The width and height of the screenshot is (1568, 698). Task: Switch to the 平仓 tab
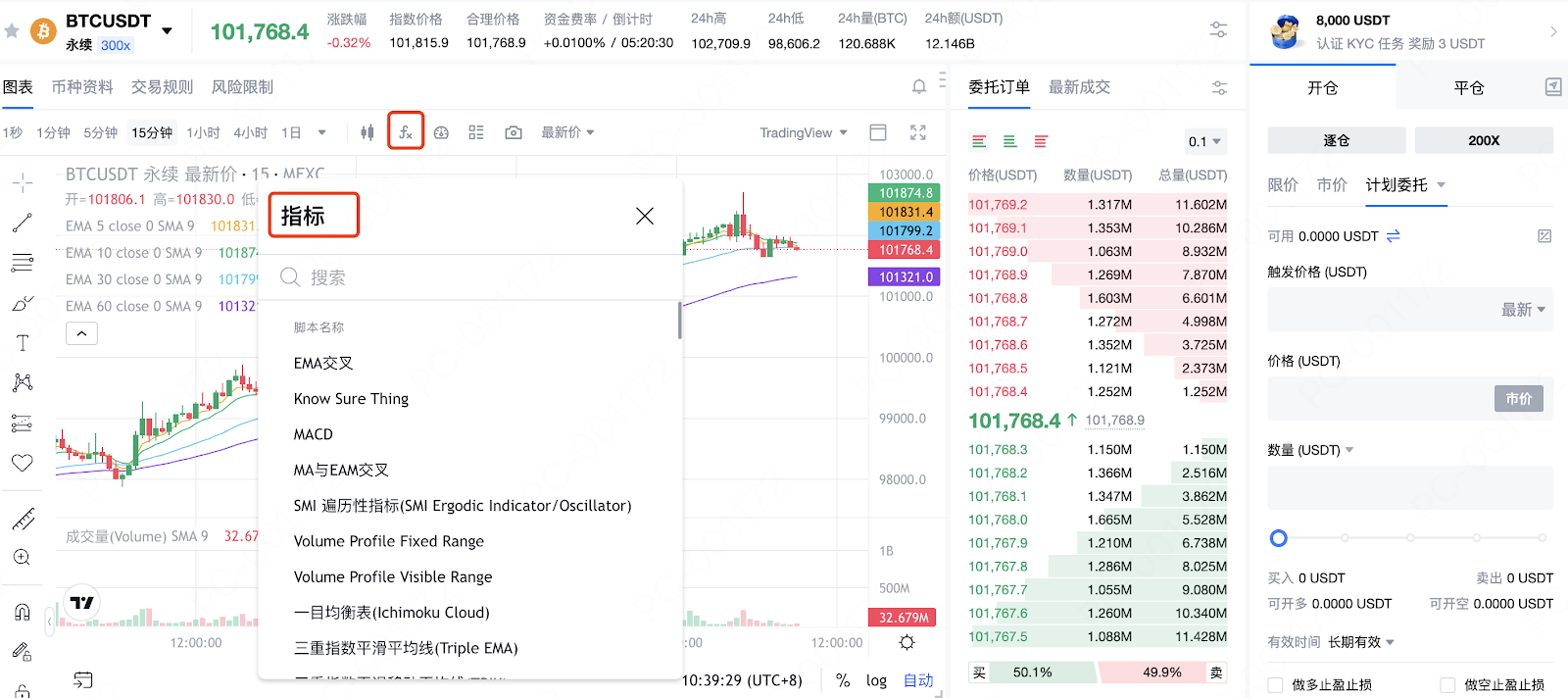(1468, 87)
